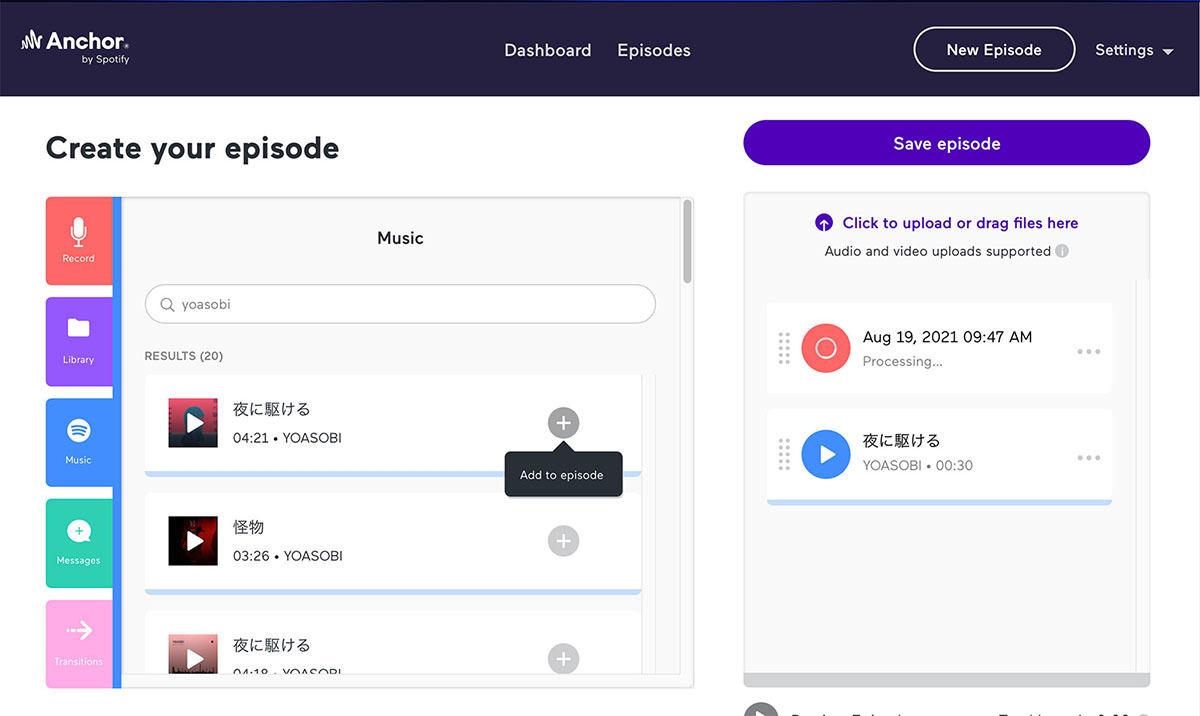The image size is (1200, 716).
Task: Preview the 04:21 夜に駆ける track thumbnail
Action: point(193,423)
